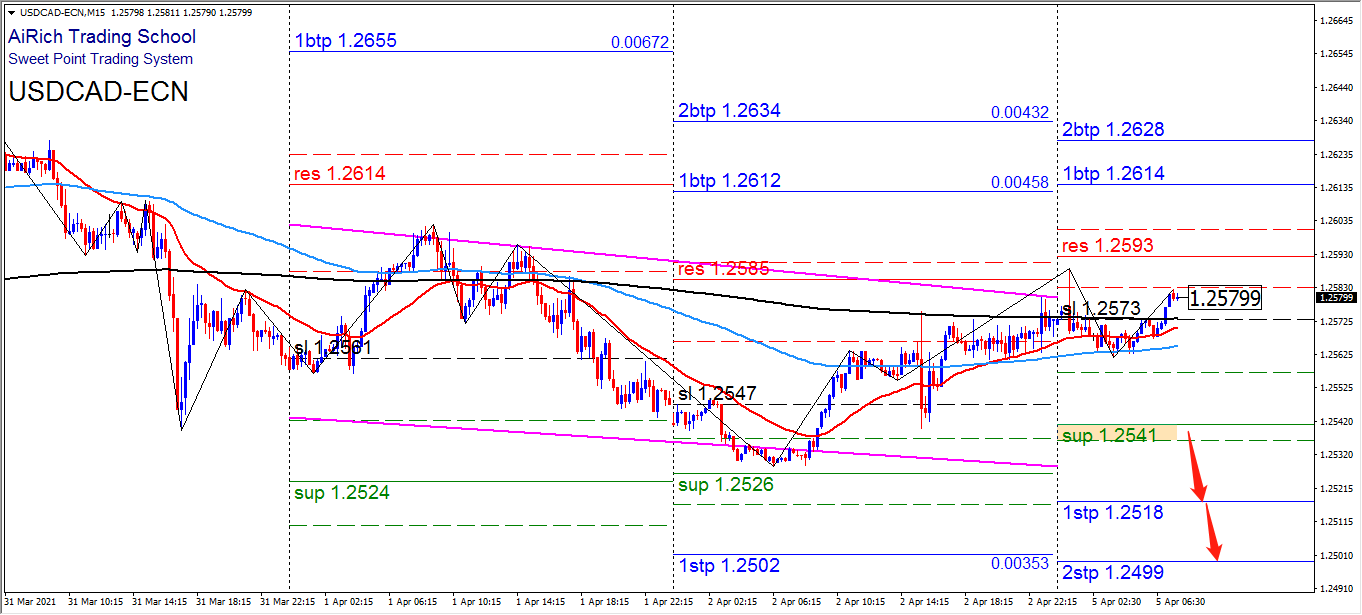The width and height of the screenshot is (1362, 615).
Task: Click the 2 Apr 06:15 time axis label
Action: [x=799, y=603]
